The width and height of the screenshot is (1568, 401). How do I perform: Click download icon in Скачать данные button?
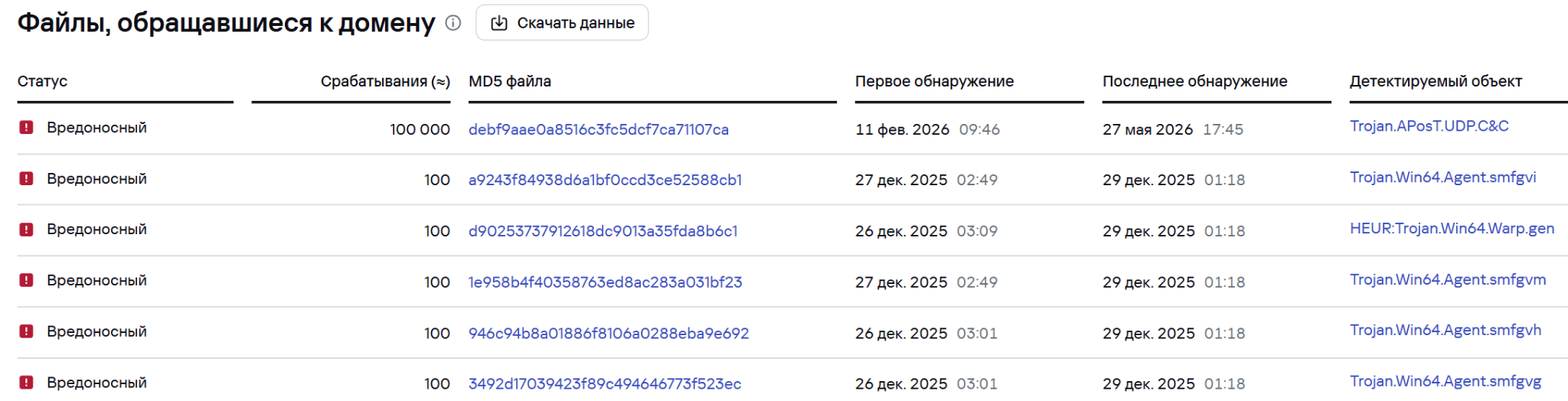[499, 23]
